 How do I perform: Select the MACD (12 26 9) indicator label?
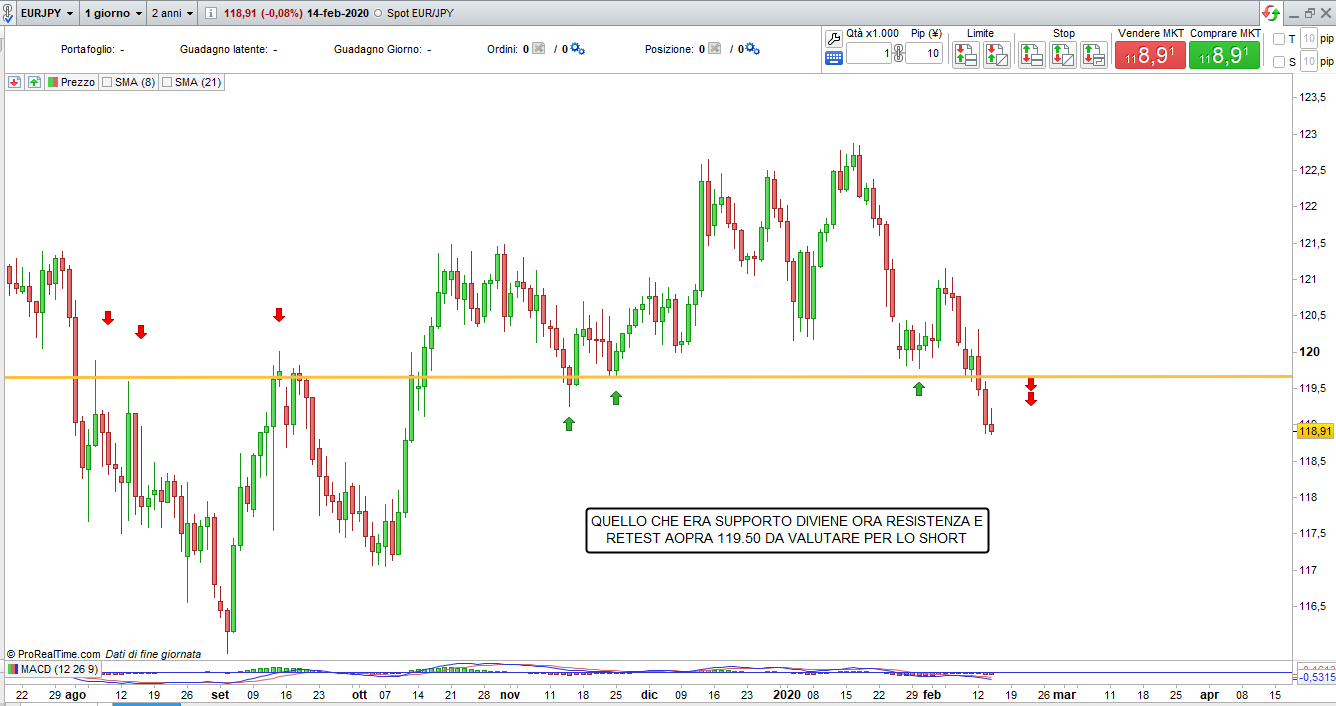(53, 669)
